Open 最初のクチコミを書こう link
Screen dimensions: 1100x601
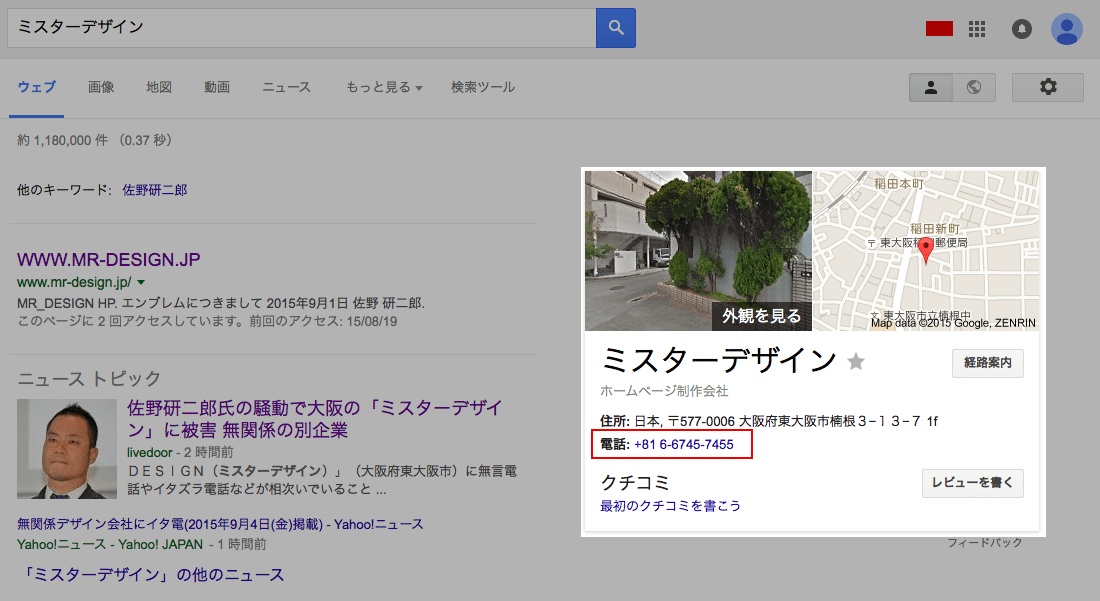point(670,506)
